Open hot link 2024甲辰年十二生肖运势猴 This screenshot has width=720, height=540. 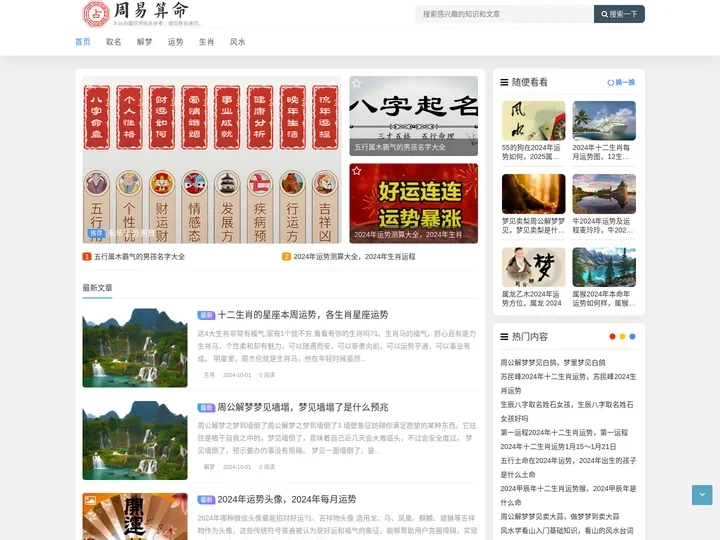pos(568,495)
